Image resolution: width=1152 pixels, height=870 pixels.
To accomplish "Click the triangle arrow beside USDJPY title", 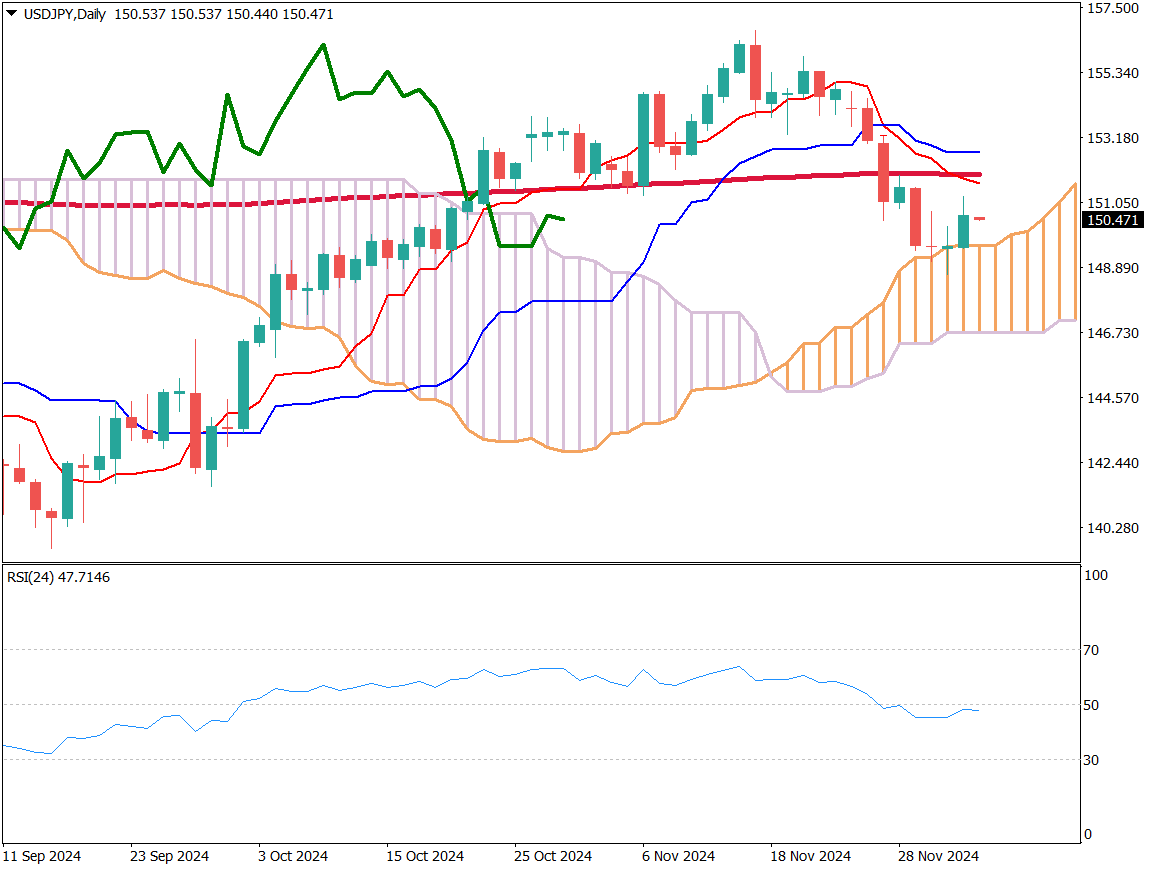I will [x=11, y=14].
